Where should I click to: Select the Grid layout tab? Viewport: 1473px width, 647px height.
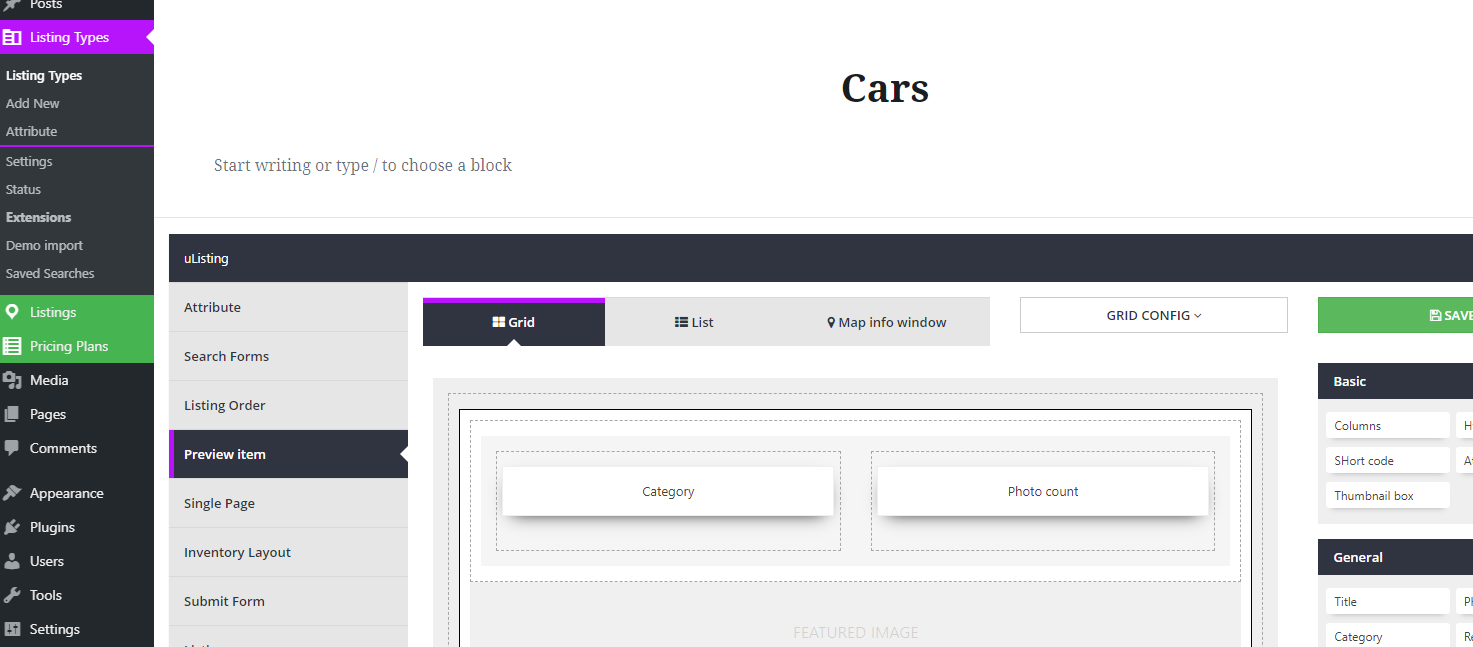513,322
